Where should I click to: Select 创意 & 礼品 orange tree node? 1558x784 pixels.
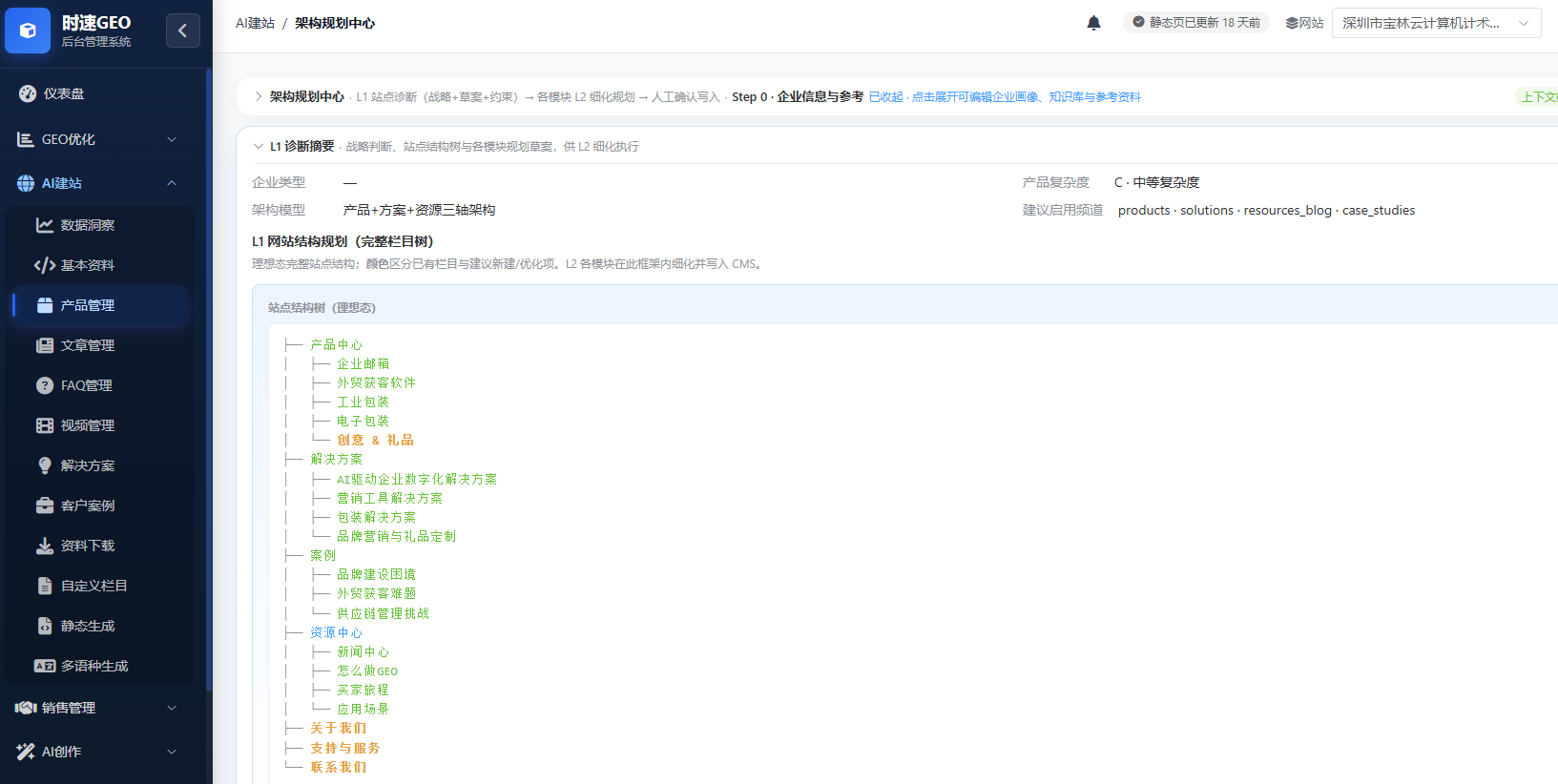coord(376,440)
